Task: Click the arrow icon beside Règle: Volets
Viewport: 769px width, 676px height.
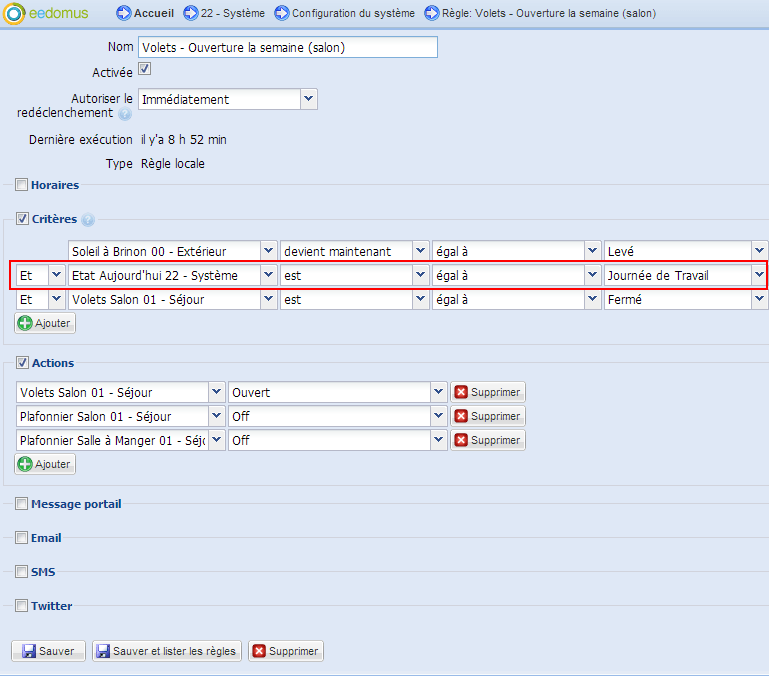Action: (432, 13)
